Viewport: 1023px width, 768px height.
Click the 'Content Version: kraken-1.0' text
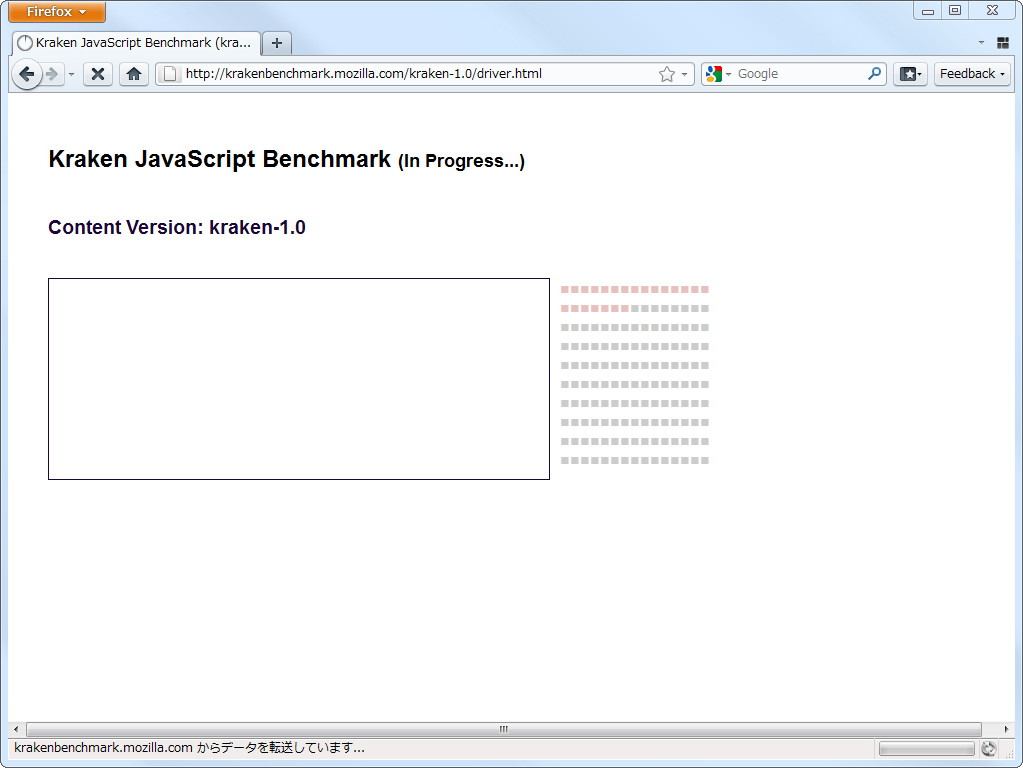click(177, 227)
